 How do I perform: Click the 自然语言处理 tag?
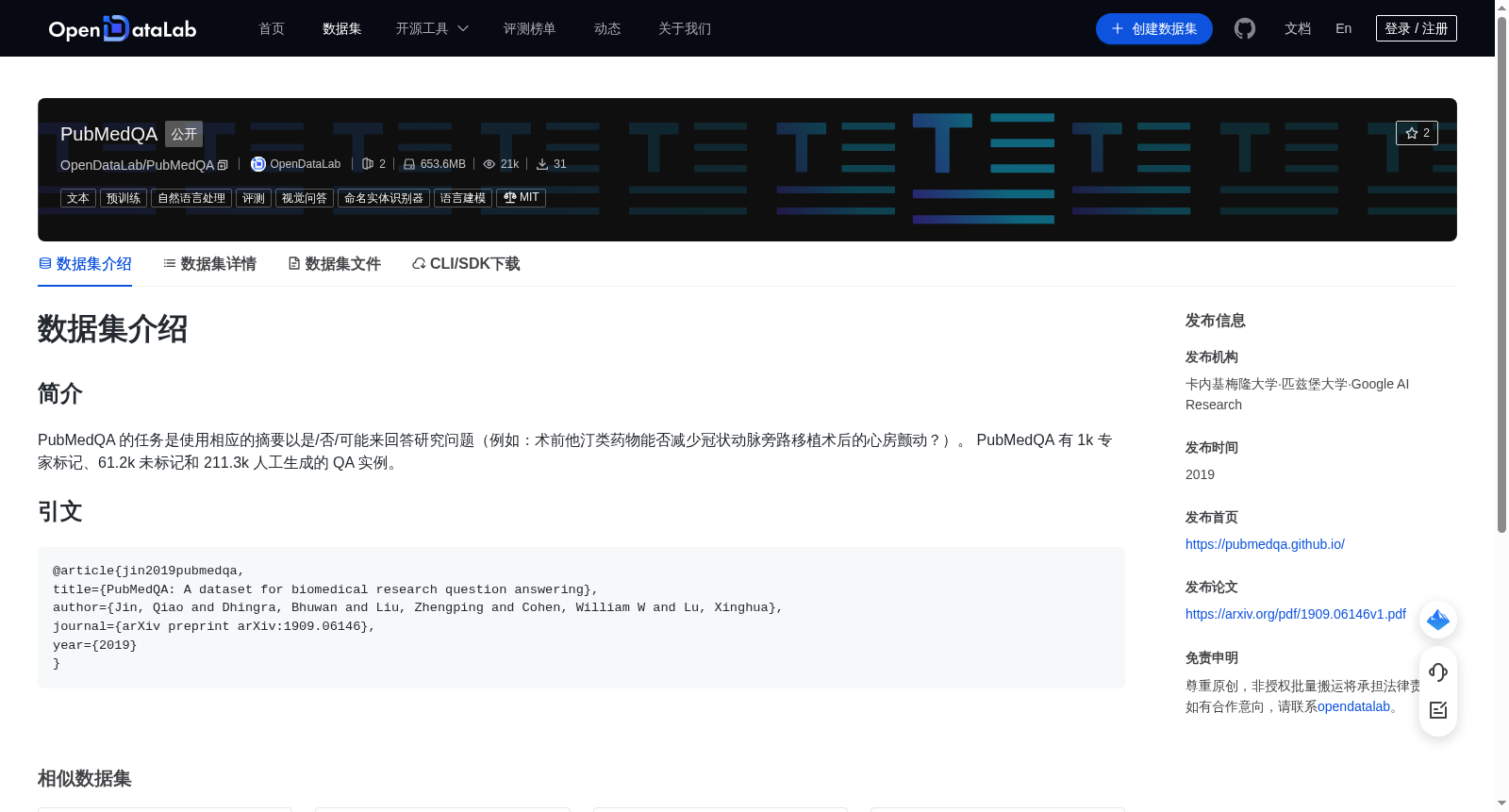[x=191, y=198]
